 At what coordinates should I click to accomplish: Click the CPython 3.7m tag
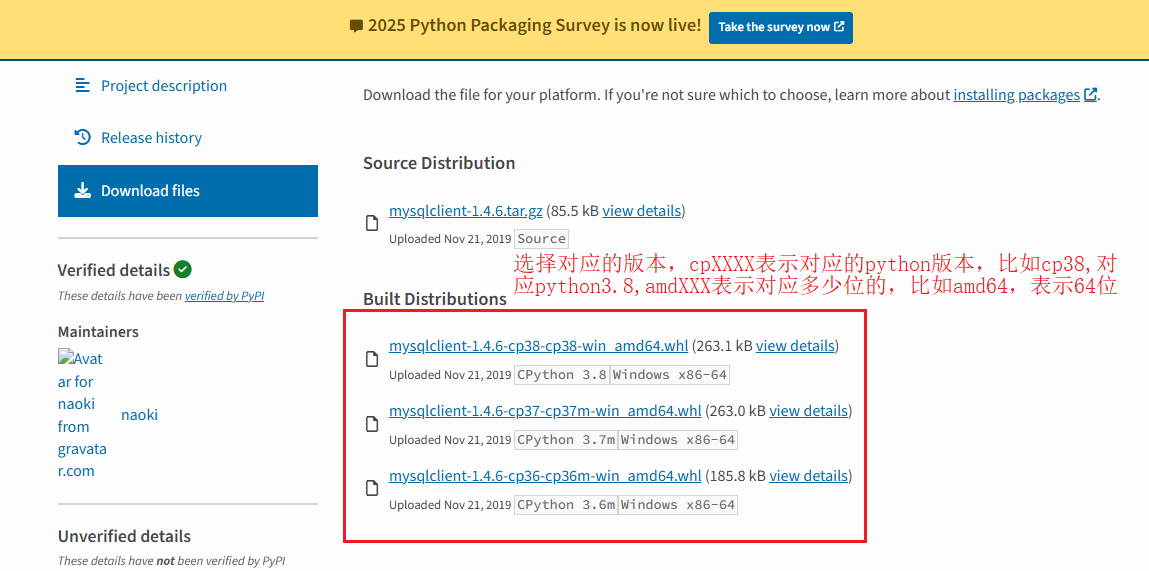click(x=566, y=440)
